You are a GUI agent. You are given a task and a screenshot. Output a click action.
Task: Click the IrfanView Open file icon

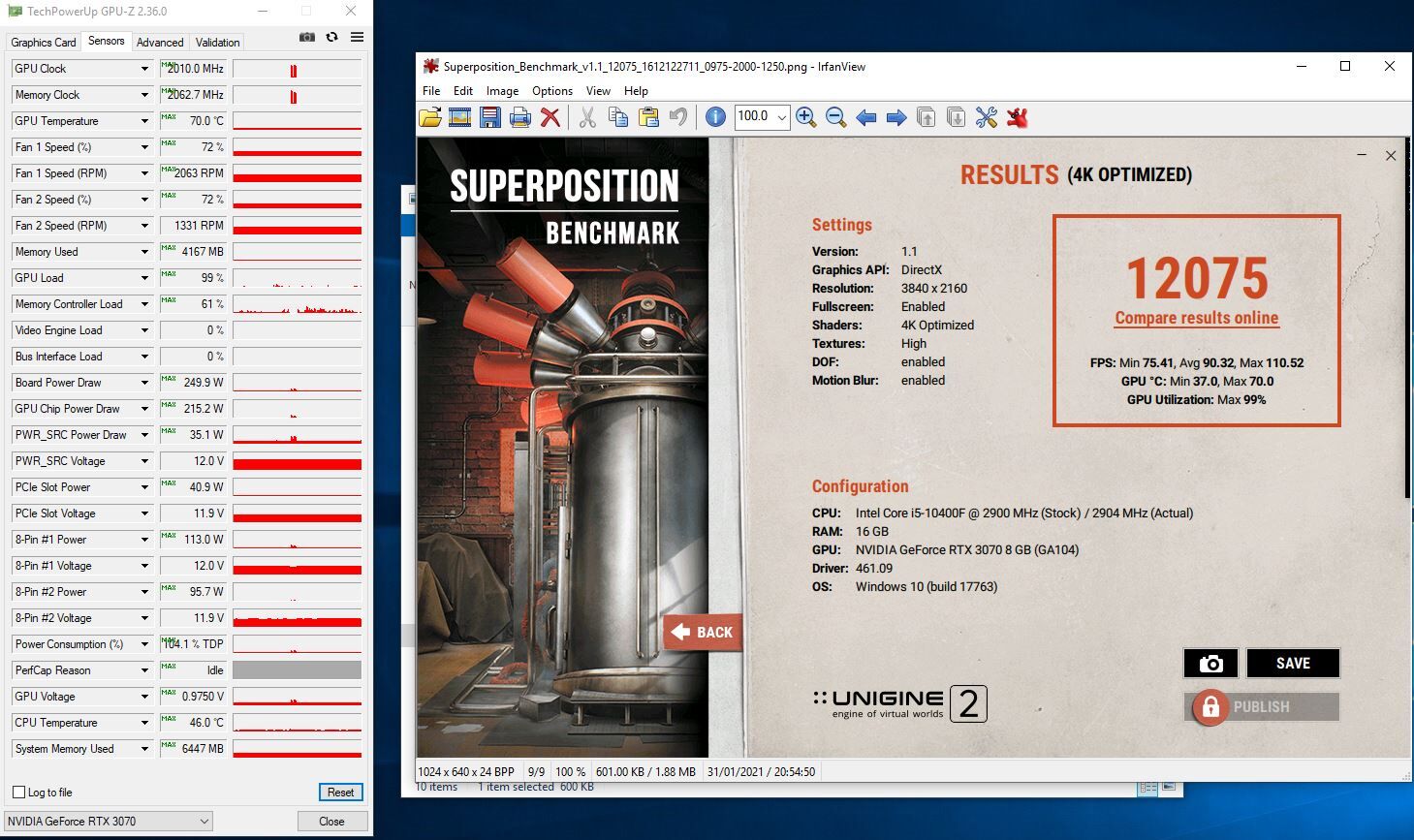click(x=430, y=117)
